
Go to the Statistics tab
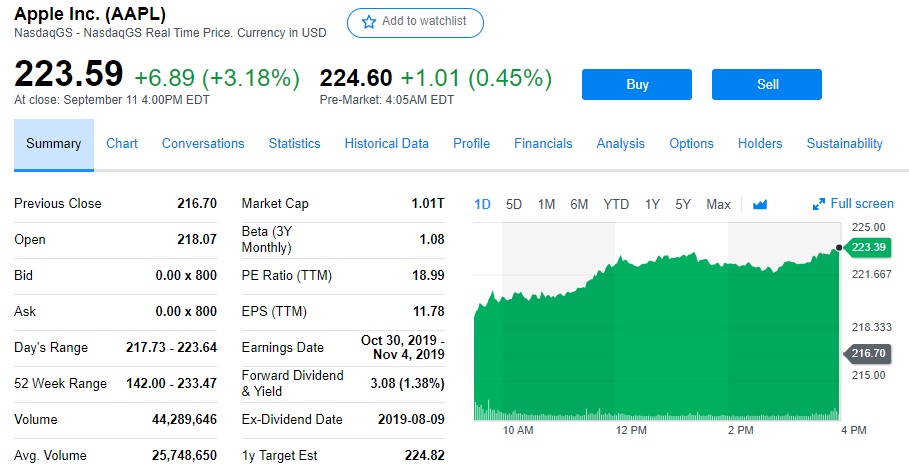[294, 144]
